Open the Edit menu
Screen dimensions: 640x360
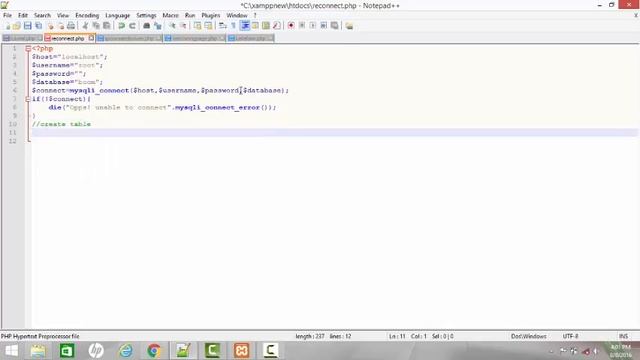pyautogui.click(x=22, y=16)
